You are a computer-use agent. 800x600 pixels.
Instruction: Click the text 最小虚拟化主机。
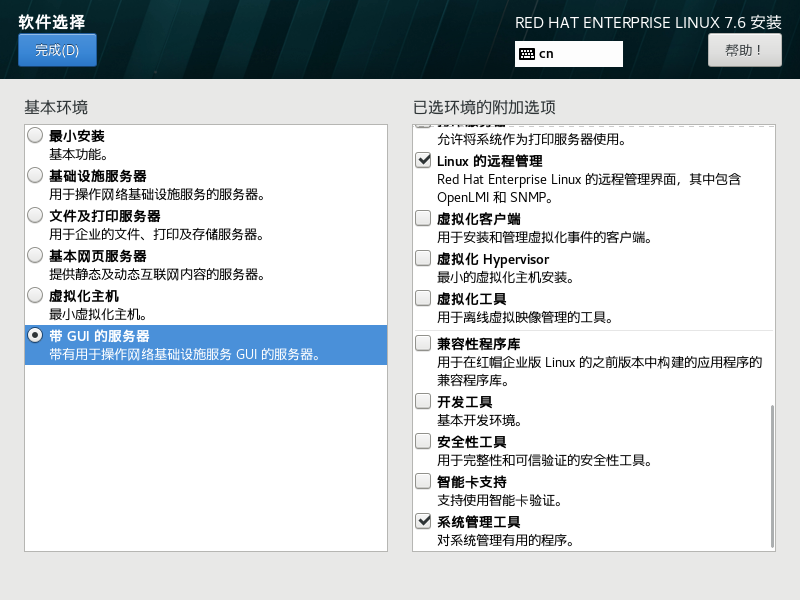(98, 314)
